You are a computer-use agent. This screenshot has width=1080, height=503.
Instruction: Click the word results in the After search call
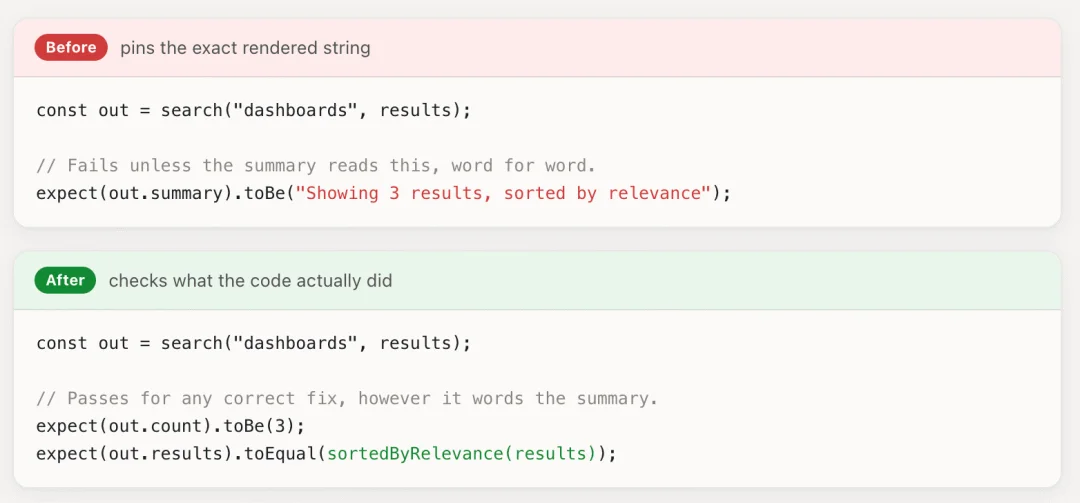click(x=416, y=343)
